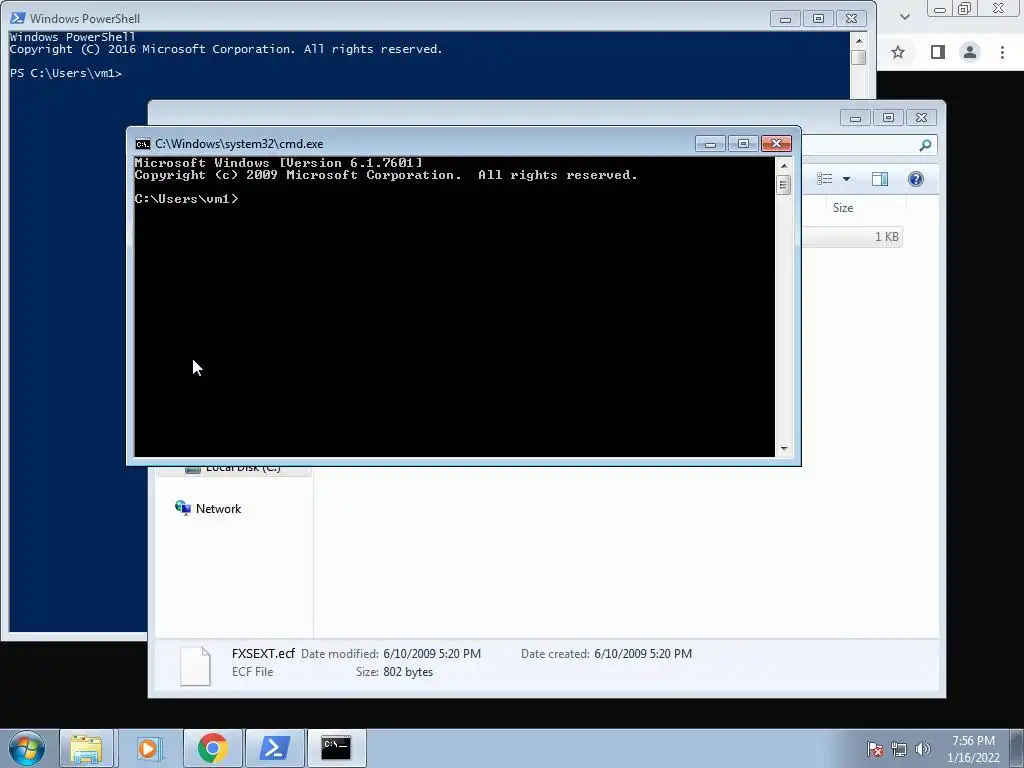Open Explorer help question mark icon
This screenshot has height=768, width=1024.
point(916,179)
